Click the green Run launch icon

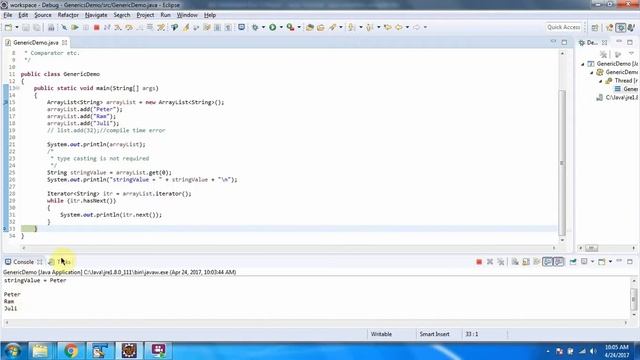(x=273, y=27)
